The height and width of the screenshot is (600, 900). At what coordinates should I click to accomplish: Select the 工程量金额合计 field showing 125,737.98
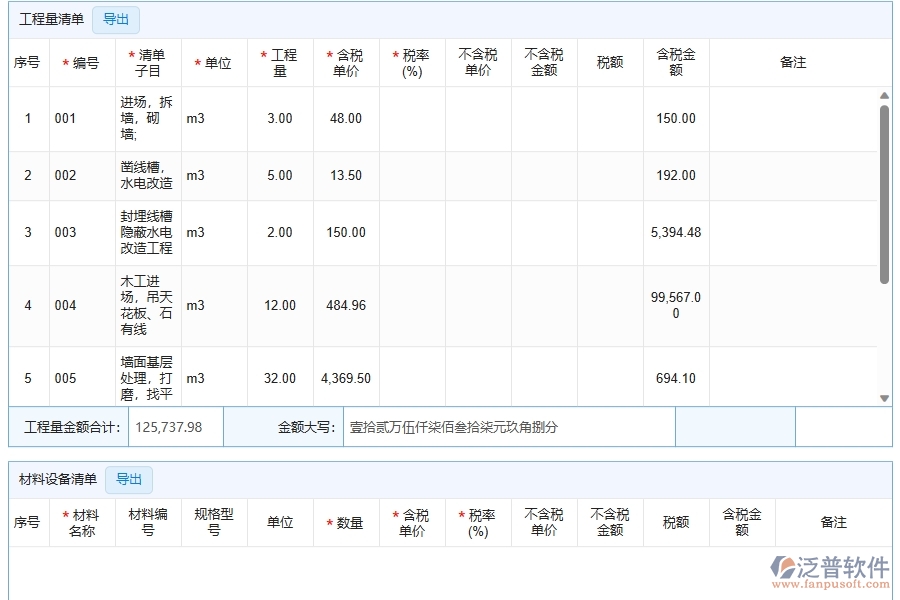[174, 427]
